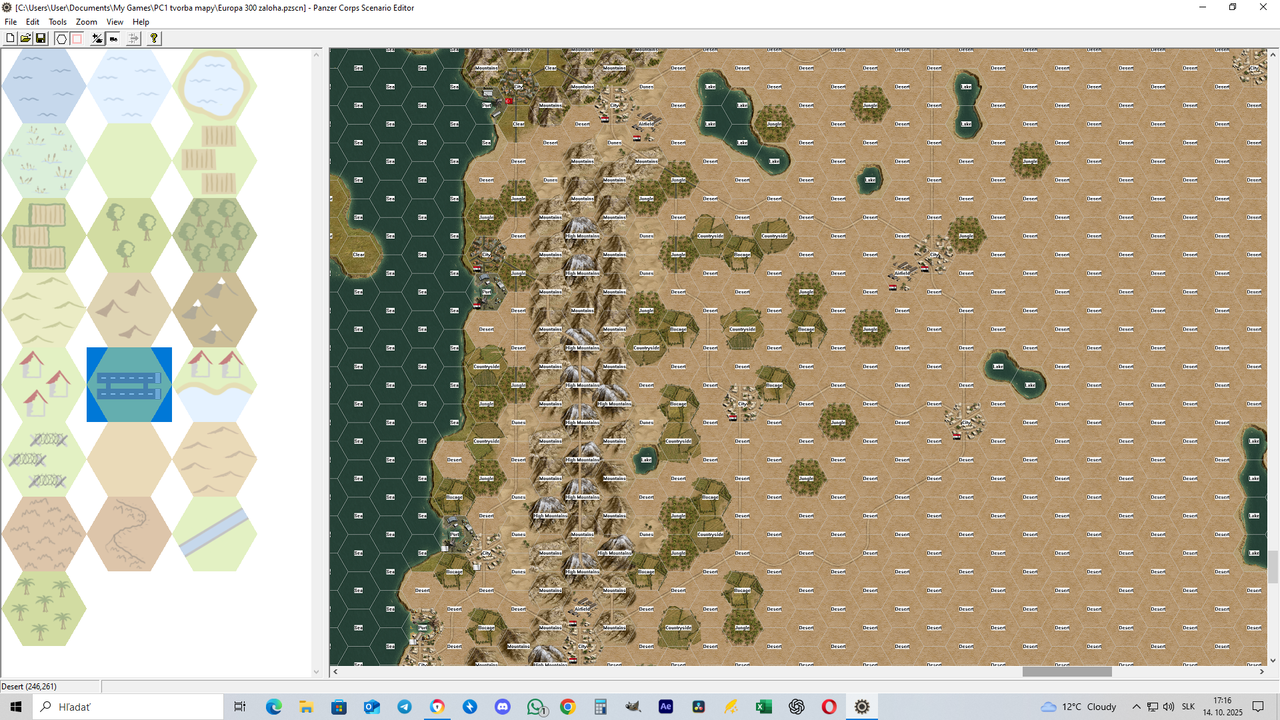This screenshot has width=1280, height=720.
Task: Select the deep sea terrain tile
Action: coord(44,86)
